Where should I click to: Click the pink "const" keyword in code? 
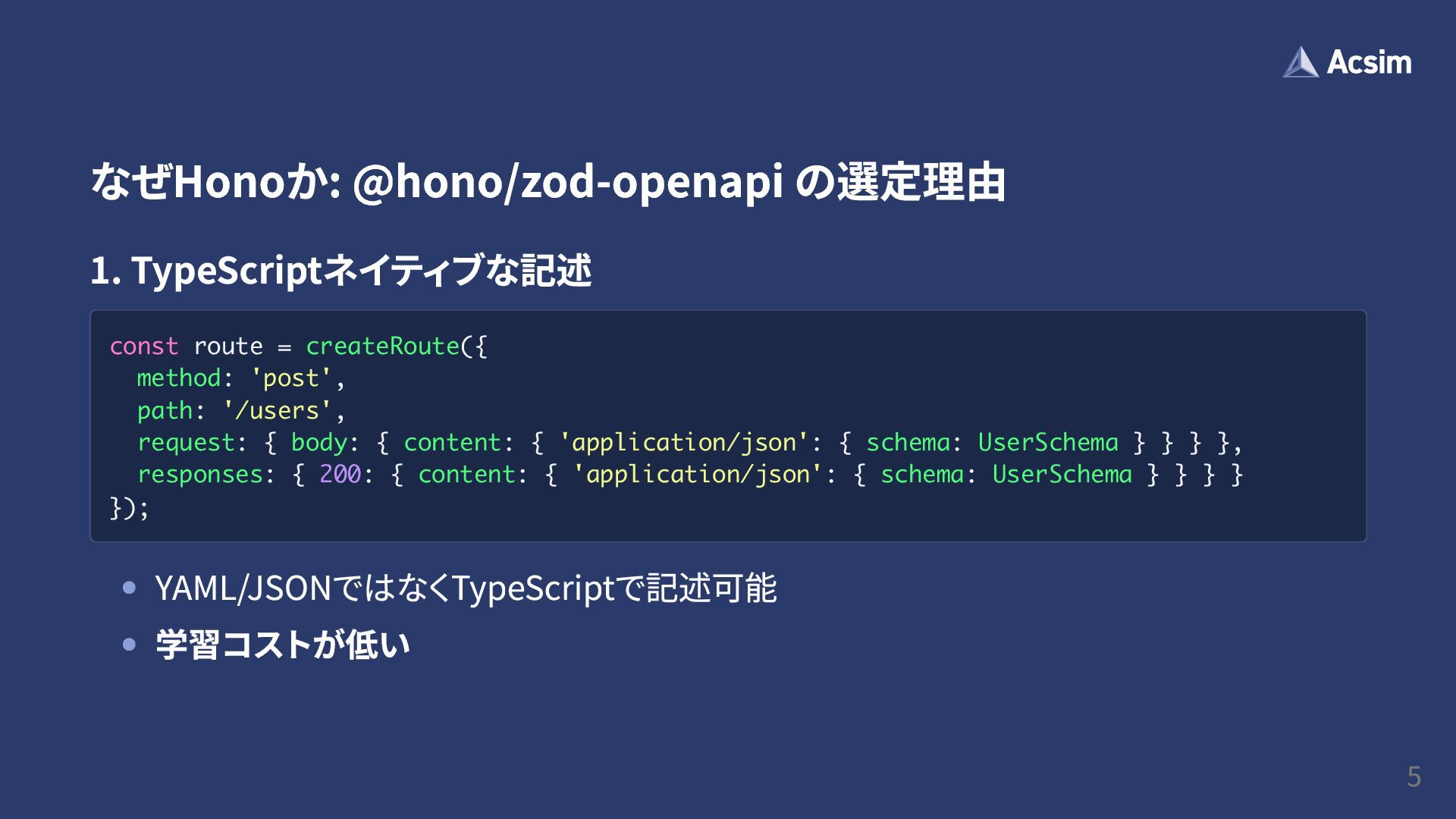pos(143,347)
